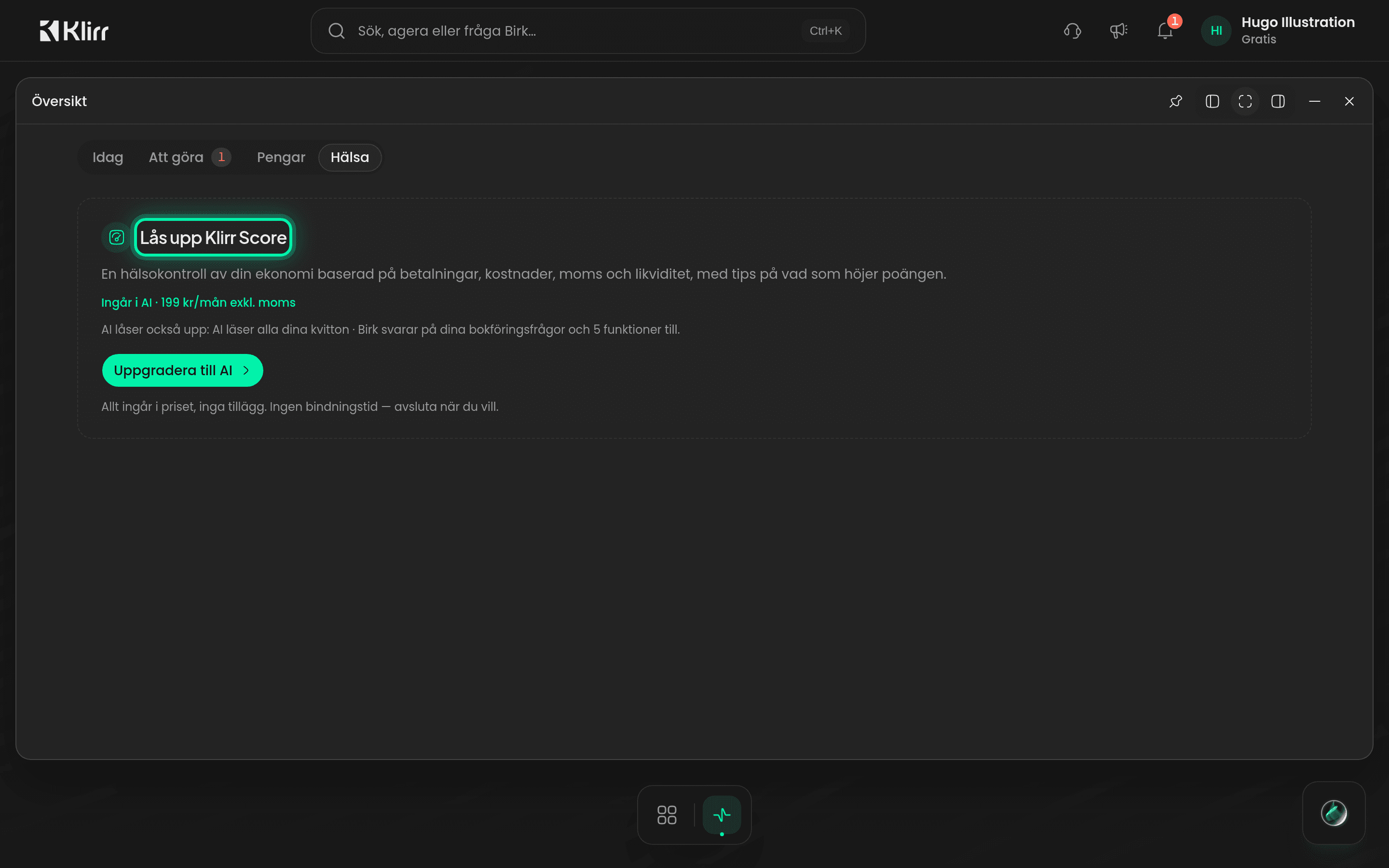This screenshot has width=1389, height=868.
Task: Open the support headset icon
Action: pyautogui.click(x=1072, y=31)
